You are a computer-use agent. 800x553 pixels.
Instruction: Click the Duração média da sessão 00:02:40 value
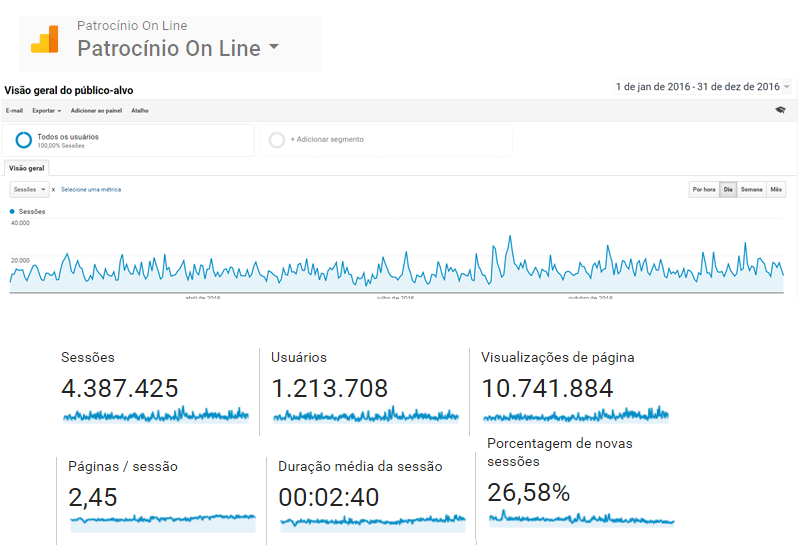(x=329, y=497)
